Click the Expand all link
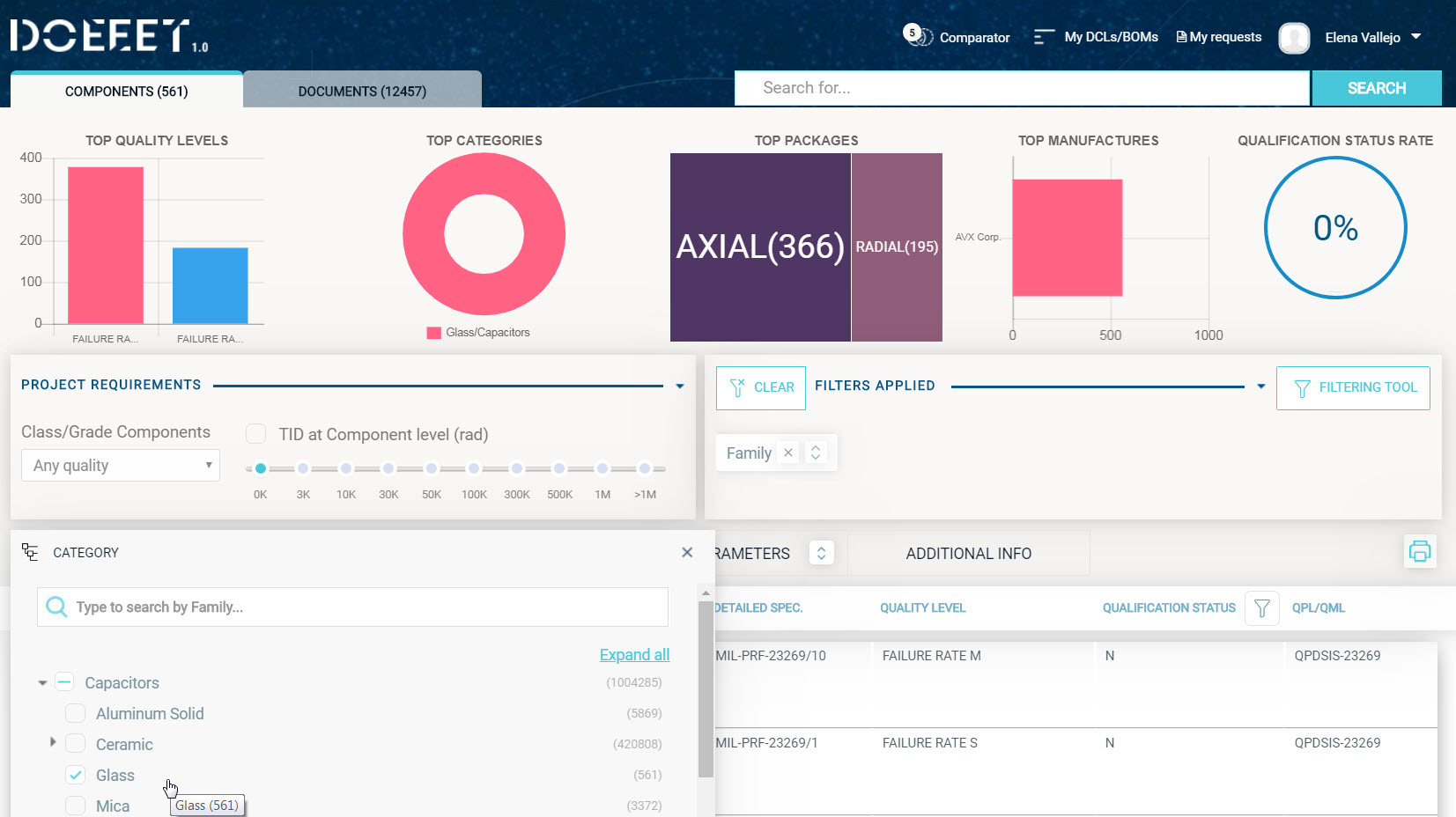The image size is (1456, 817). (x=634, y=654)
